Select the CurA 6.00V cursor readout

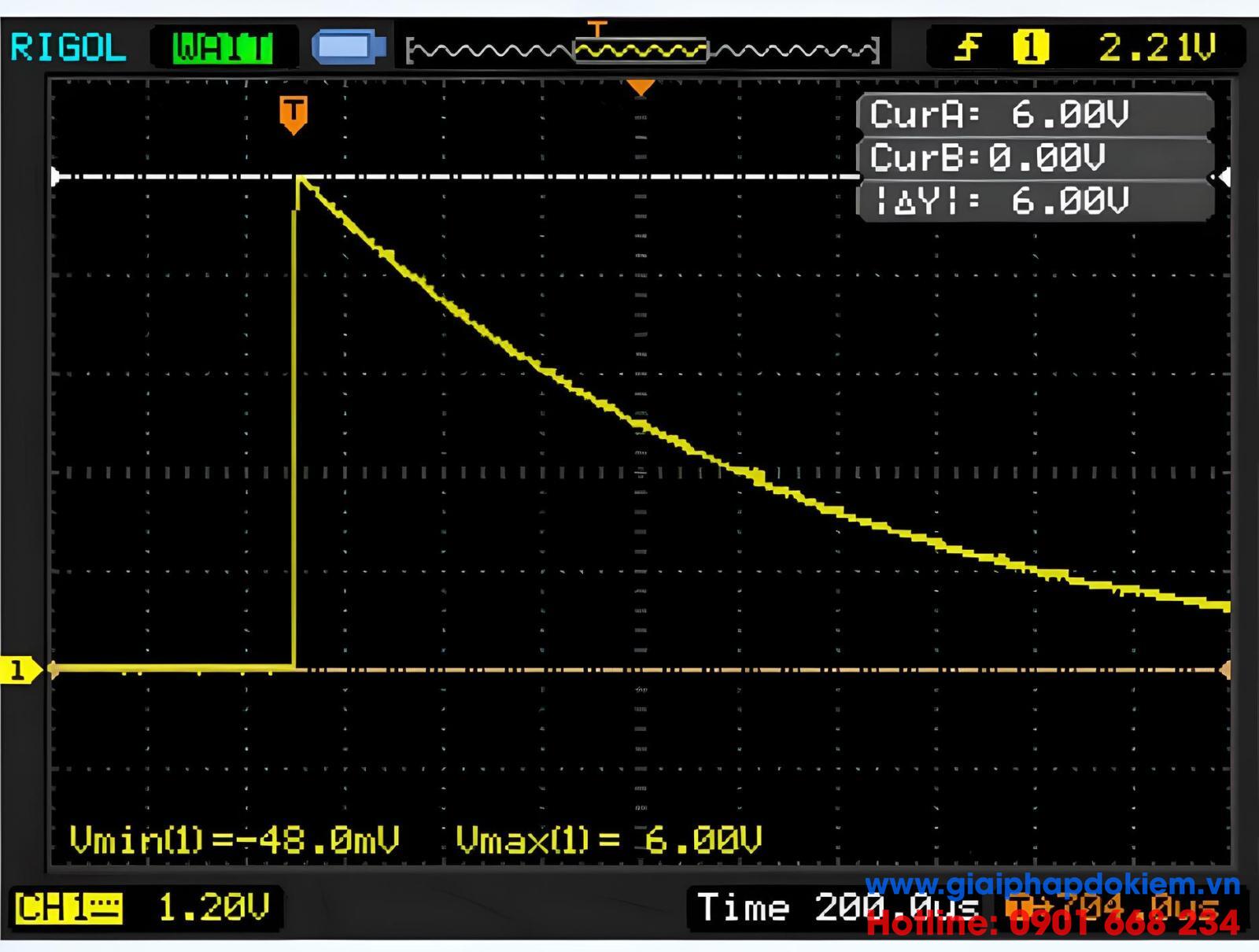(x=999, y=115)
